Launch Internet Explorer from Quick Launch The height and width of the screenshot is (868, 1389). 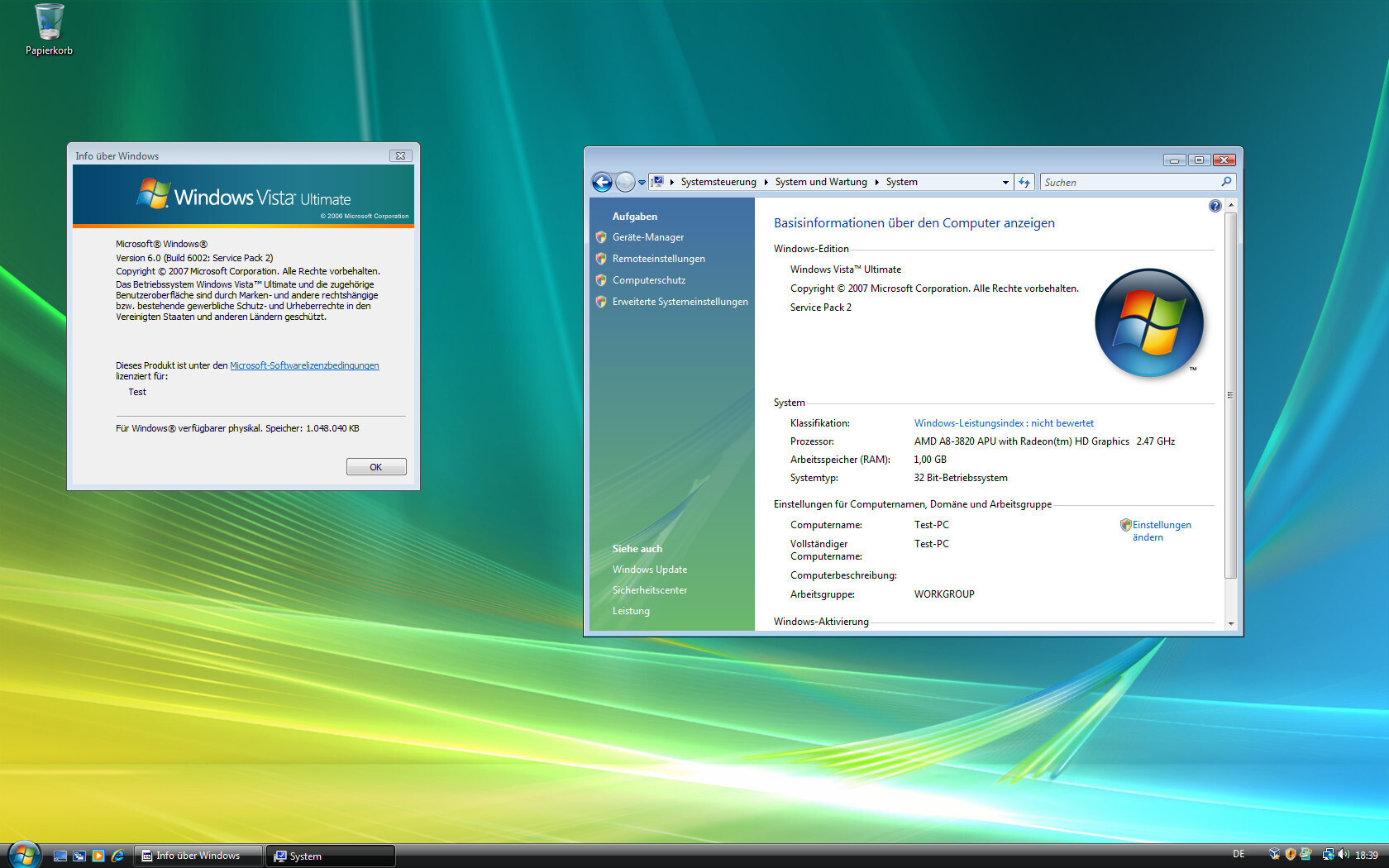click(x=117, y=856)
